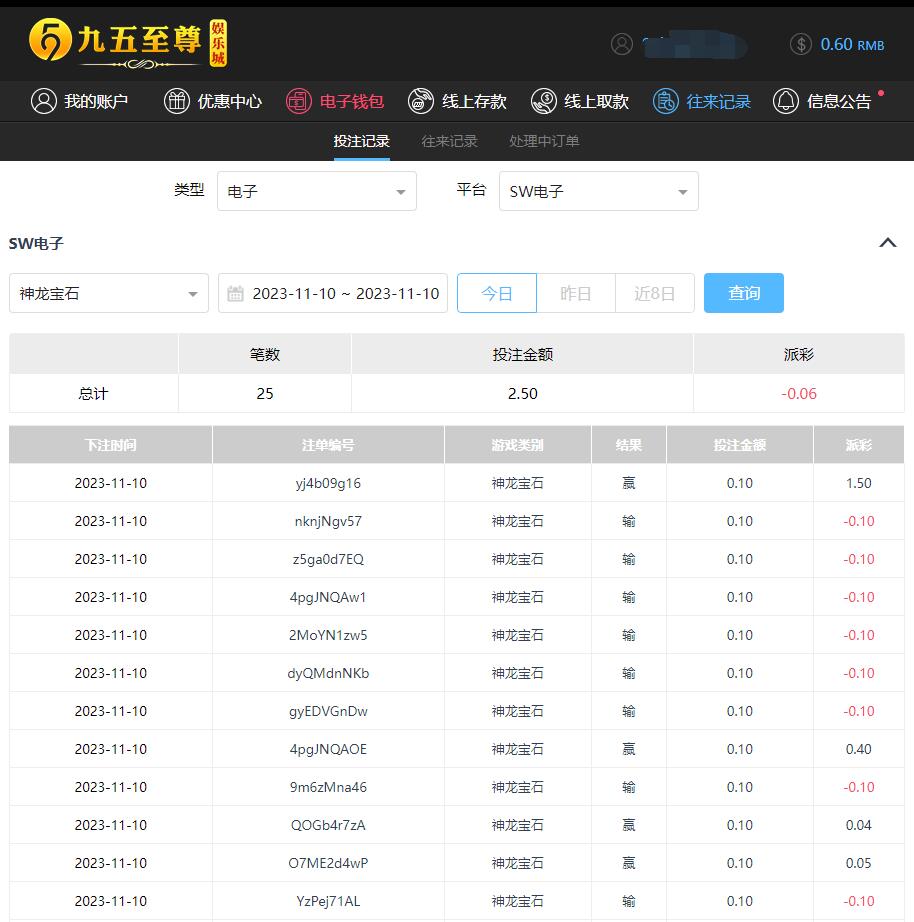Click the 查询 search button
Image resolution: width=914 pixels, height=922 pixels.
pos(743,293)
